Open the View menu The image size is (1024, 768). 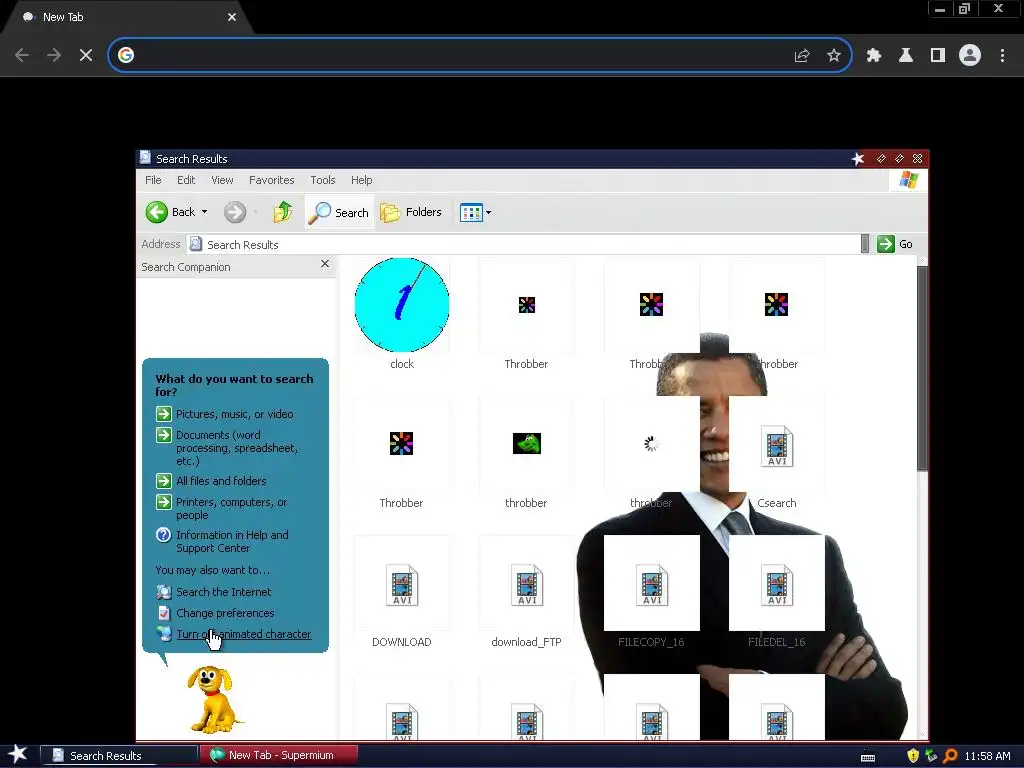(222, 180)
